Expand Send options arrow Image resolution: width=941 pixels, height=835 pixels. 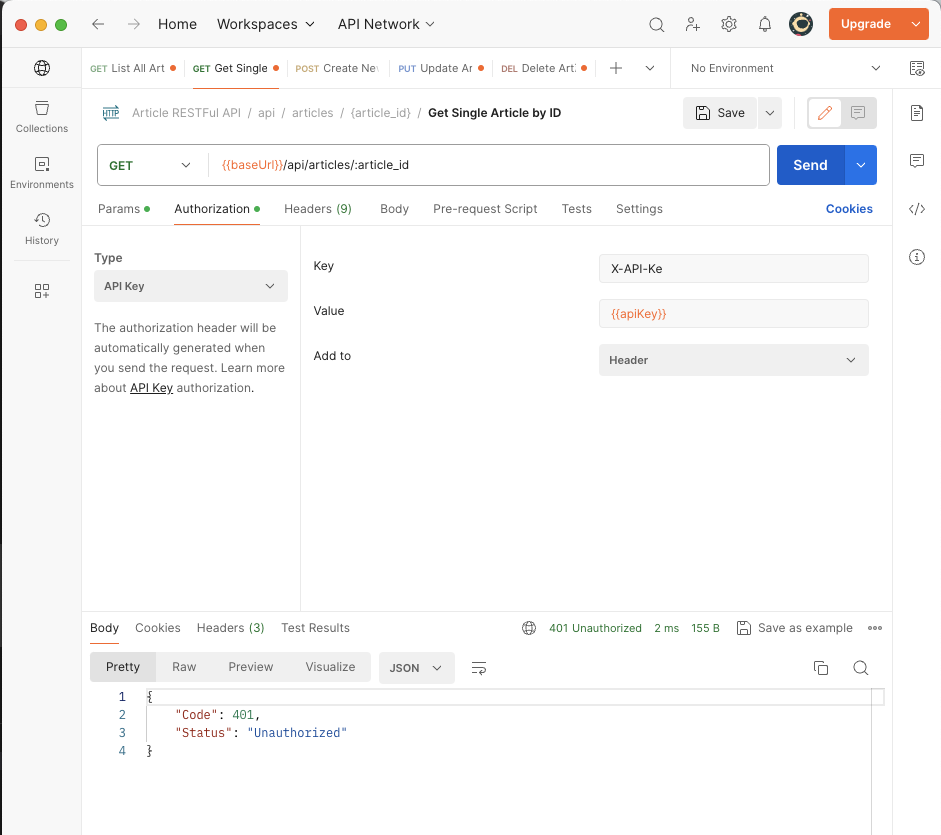tap(861, 165)
